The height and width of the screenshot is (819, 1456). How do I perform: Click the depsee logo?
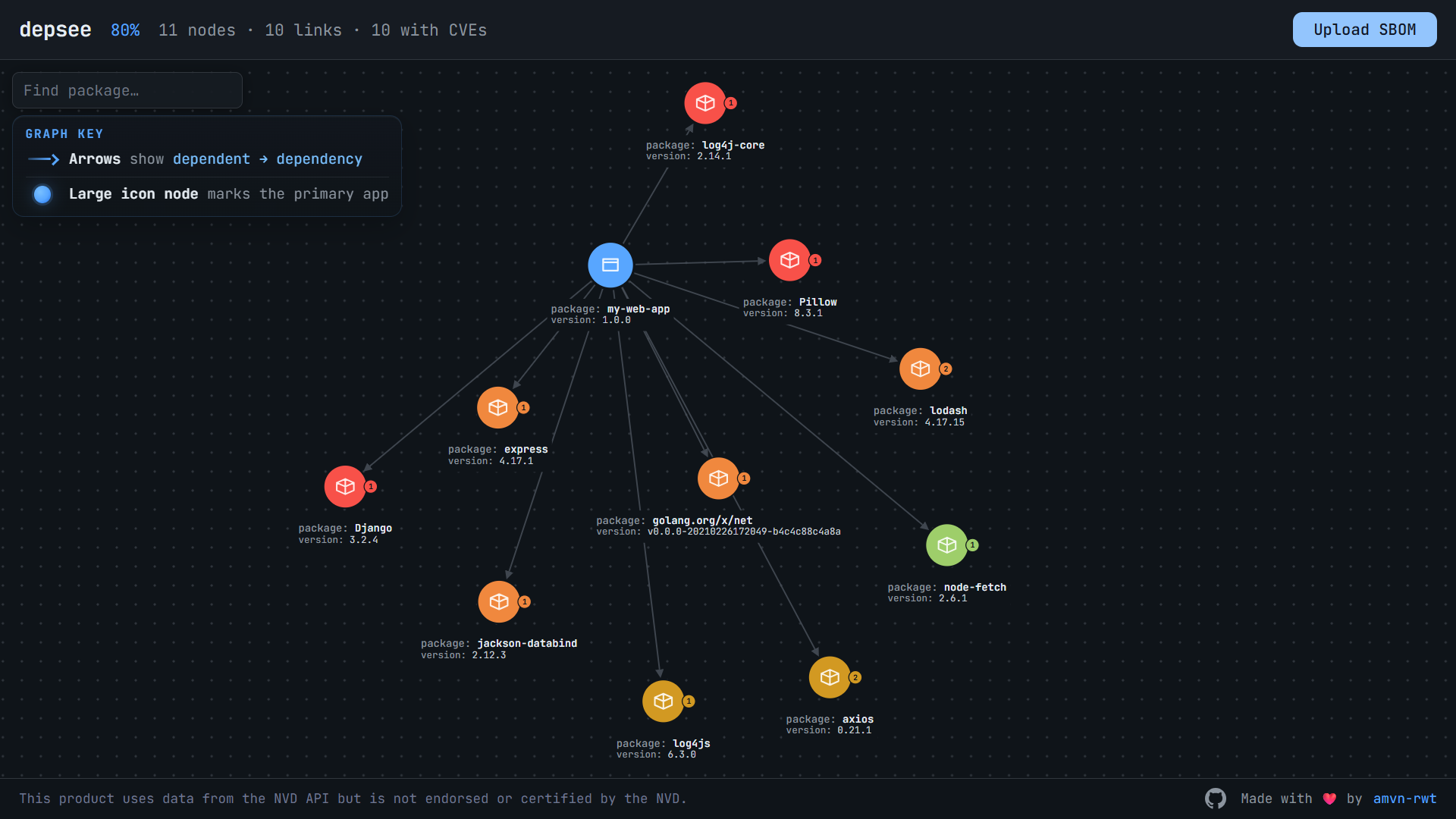coord(55,30)
